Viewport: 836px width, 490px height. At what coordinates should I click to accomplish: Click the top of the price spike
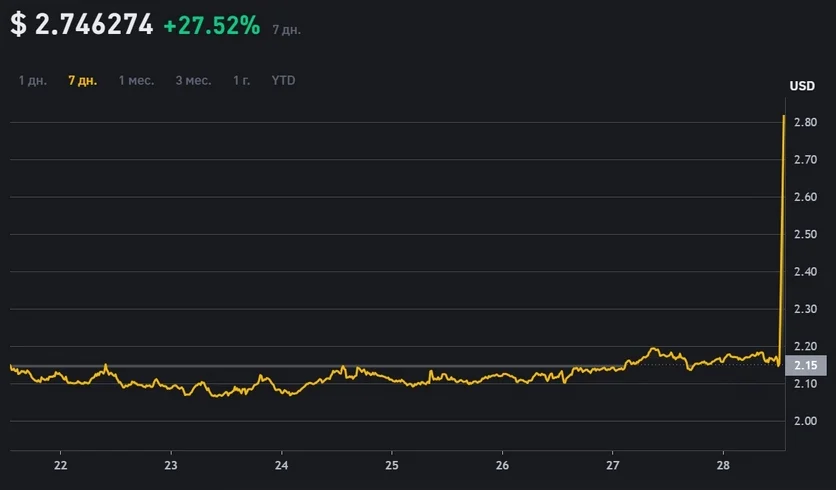tap(782, 118)
